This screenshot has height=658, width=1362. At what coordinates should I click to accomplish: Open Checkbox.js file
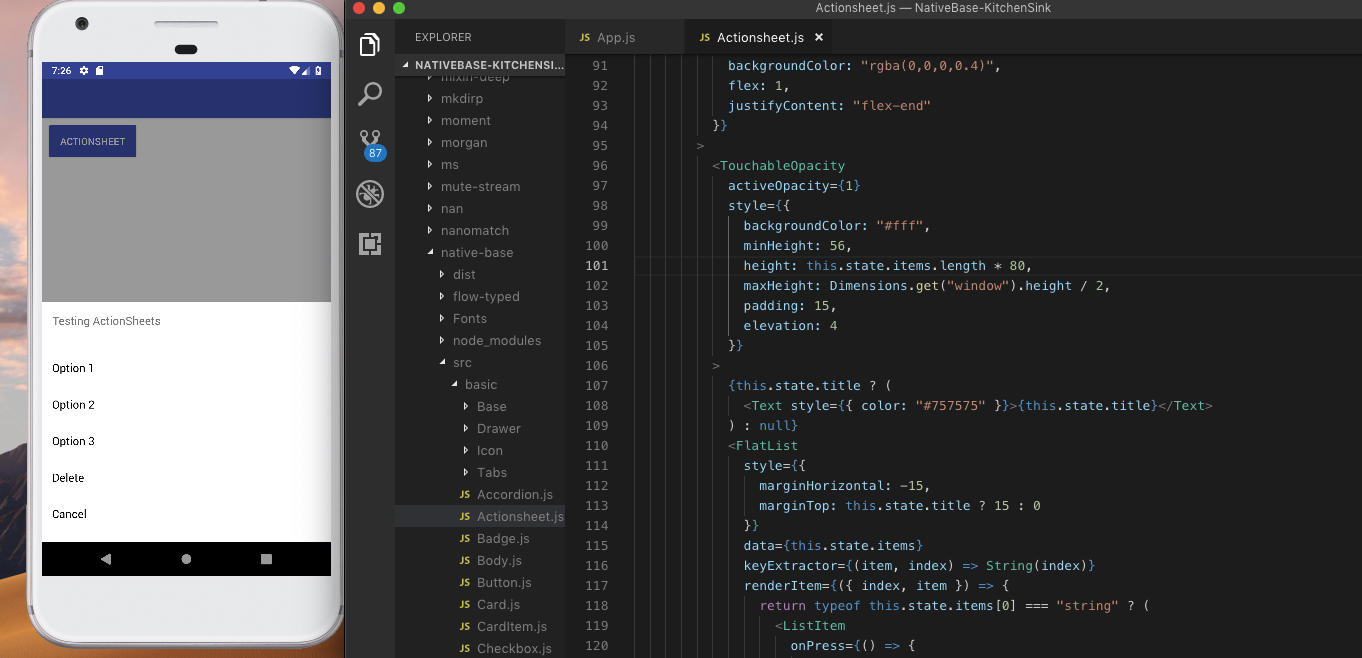tap(514, 648)
